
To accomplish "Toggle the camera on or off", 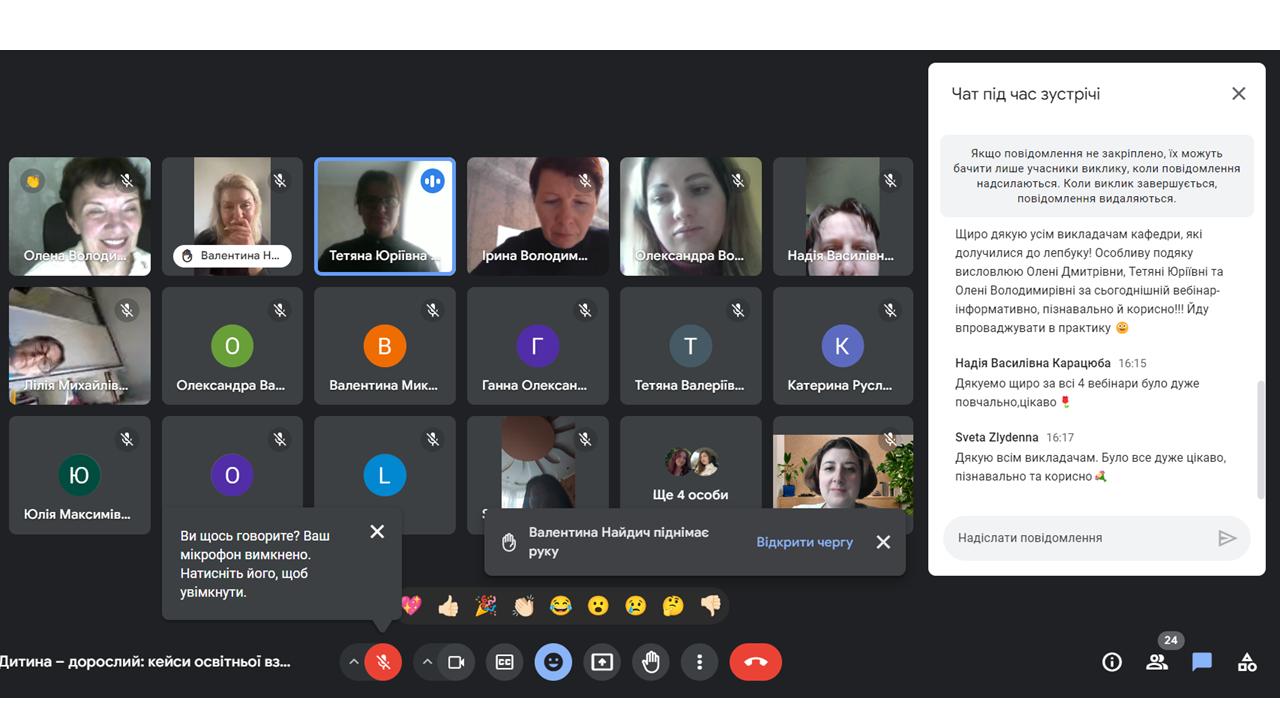I will point(456,662).
